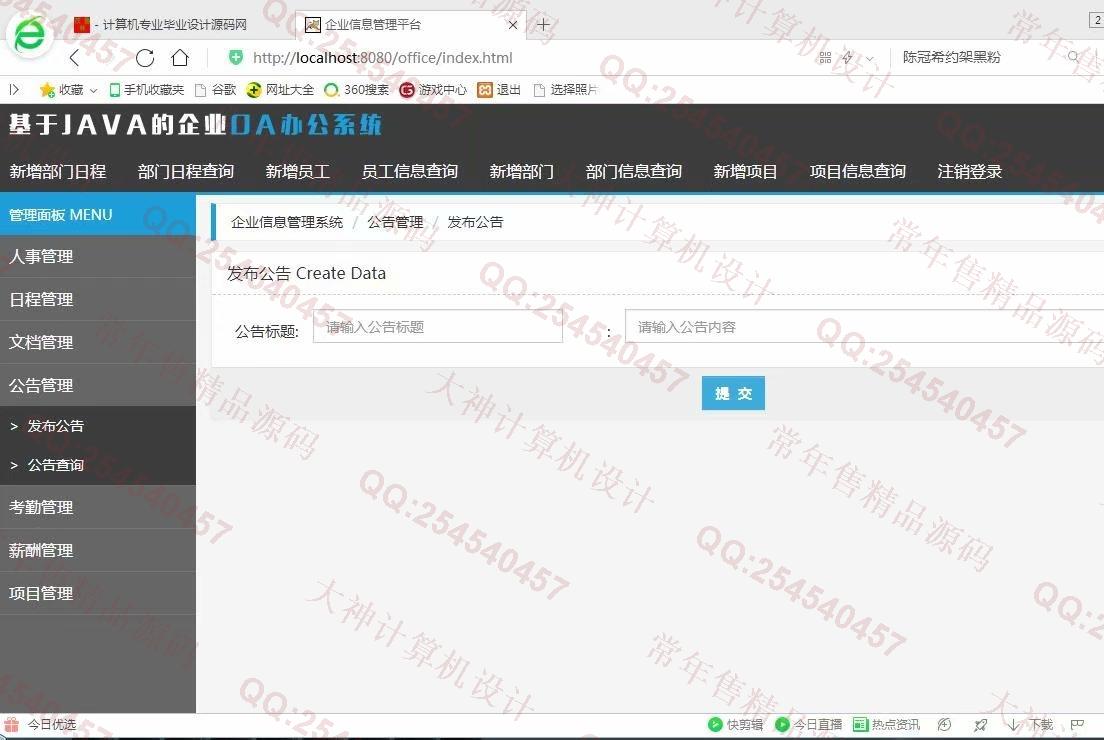Open 今日优选 in status bar
The image size is (1104, 740).
(x=40, y=724)
